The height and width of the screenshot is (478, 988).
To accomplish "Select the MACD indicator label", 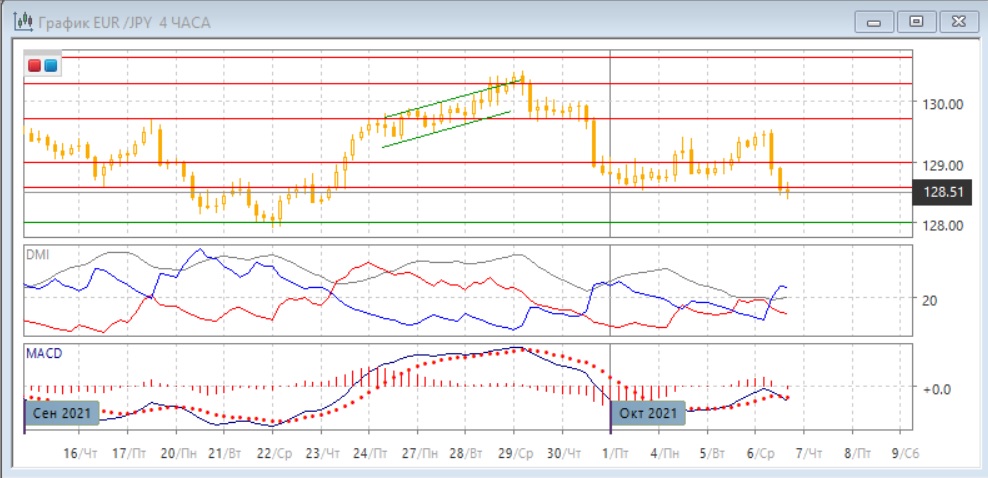I will (41, 353).
